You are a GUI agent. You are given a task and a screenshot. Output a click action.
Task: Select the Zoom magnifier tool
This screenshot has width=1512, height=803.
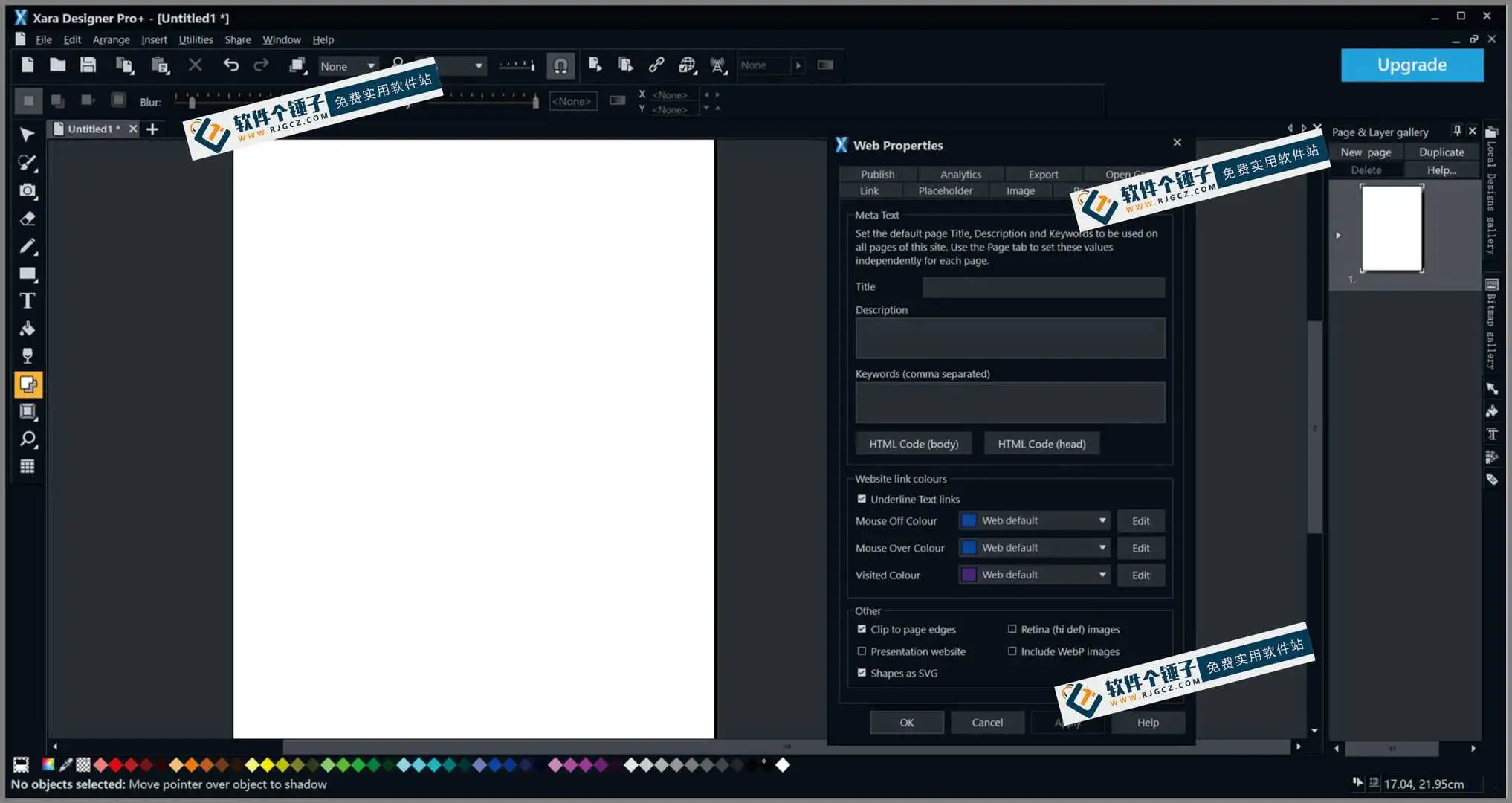pyautogui.click(x=28, y=439)
